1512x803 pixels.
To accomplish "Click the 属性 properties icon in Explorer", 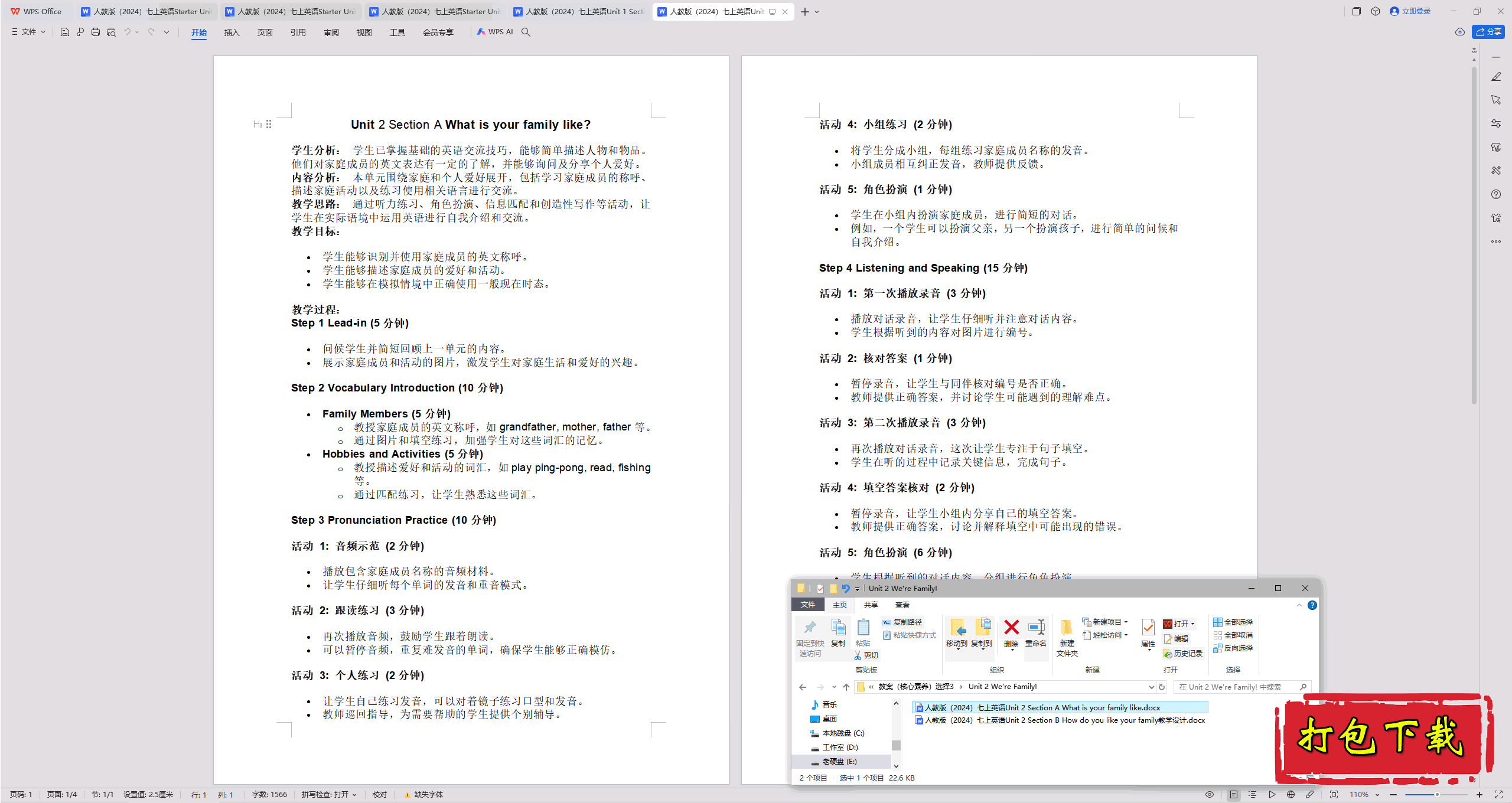I will pyautogui.click(x=1148, y=634).
